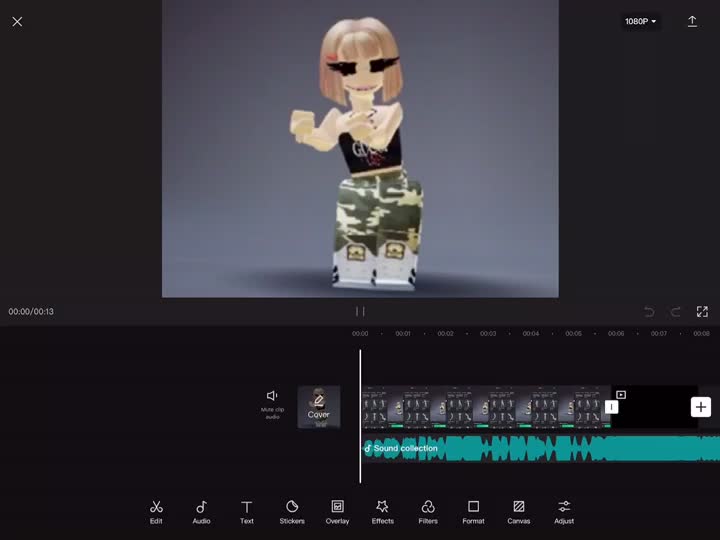Open the 1080P resolution dropdown
720x540 pixels.
pyautogui.click(x=641, y=21)
